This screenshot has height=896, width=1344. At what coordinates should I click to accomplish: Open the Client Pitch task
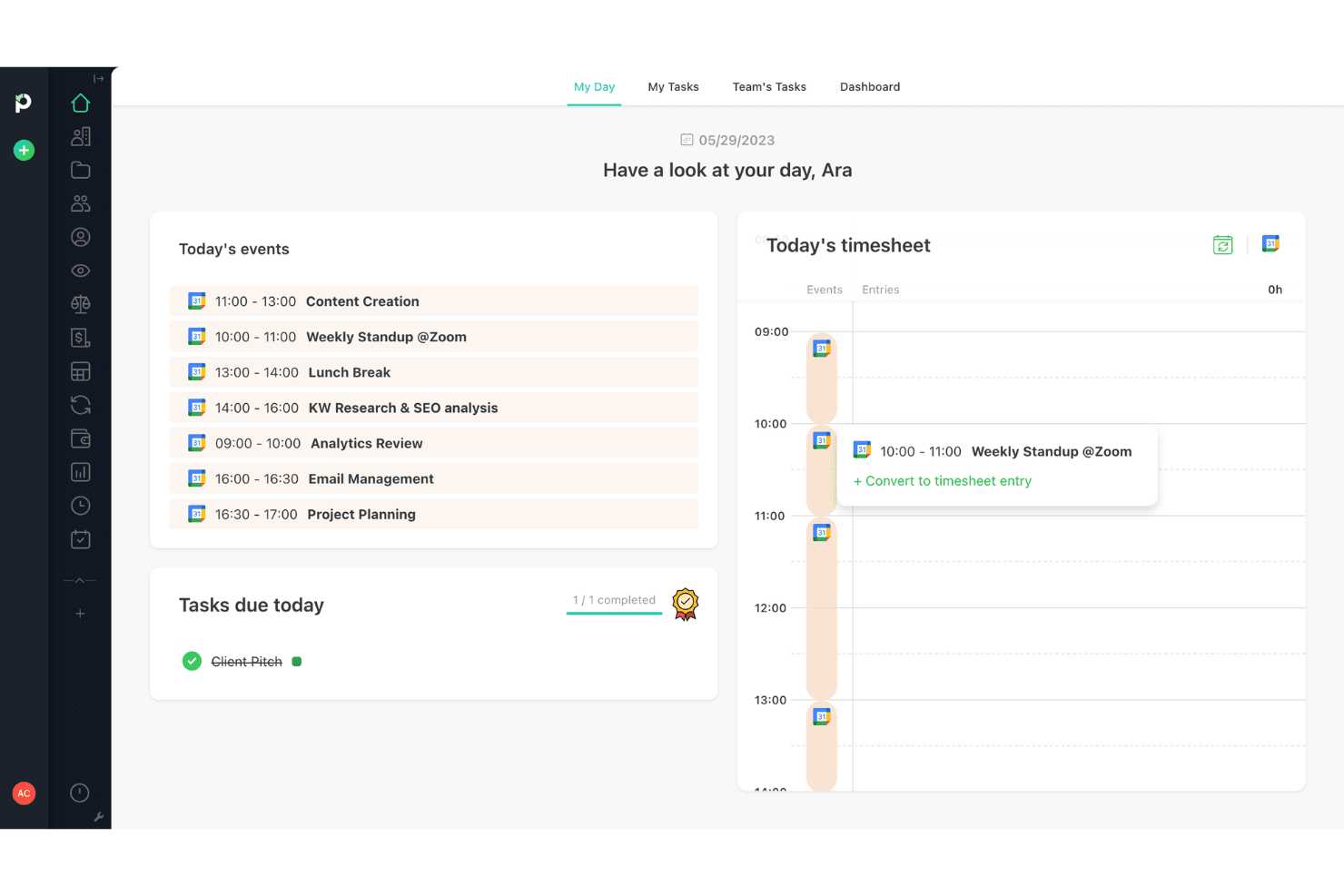pos(247,662)
